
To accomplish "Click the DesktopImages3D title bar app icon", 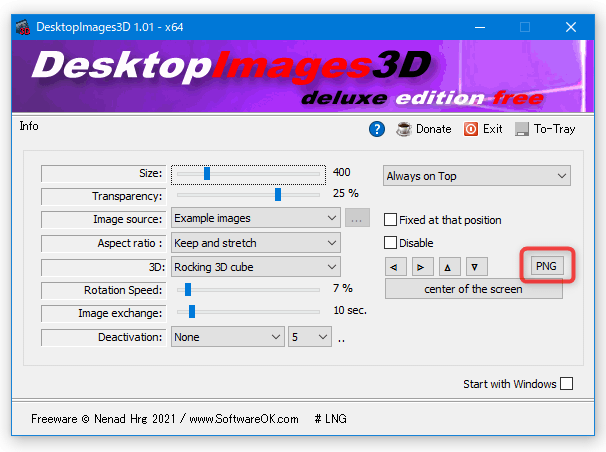I will tap(23, 27).
